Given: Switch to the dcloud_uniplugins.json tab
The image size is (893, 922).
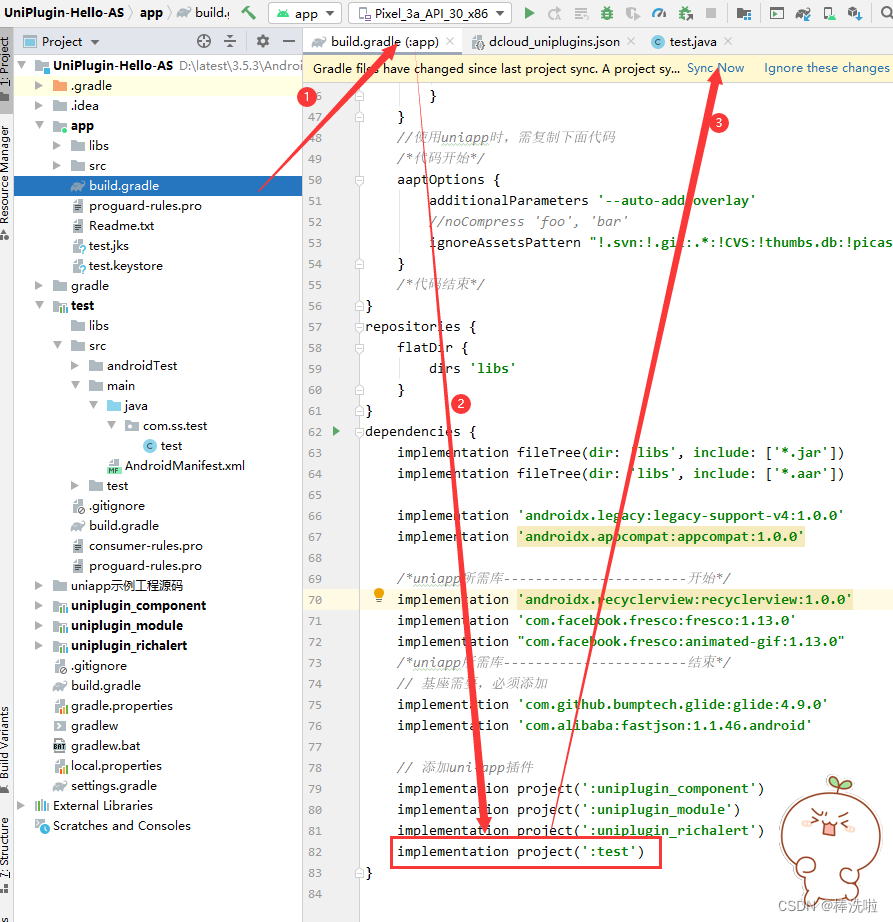Looking at the screenshot, I should 554,42.
